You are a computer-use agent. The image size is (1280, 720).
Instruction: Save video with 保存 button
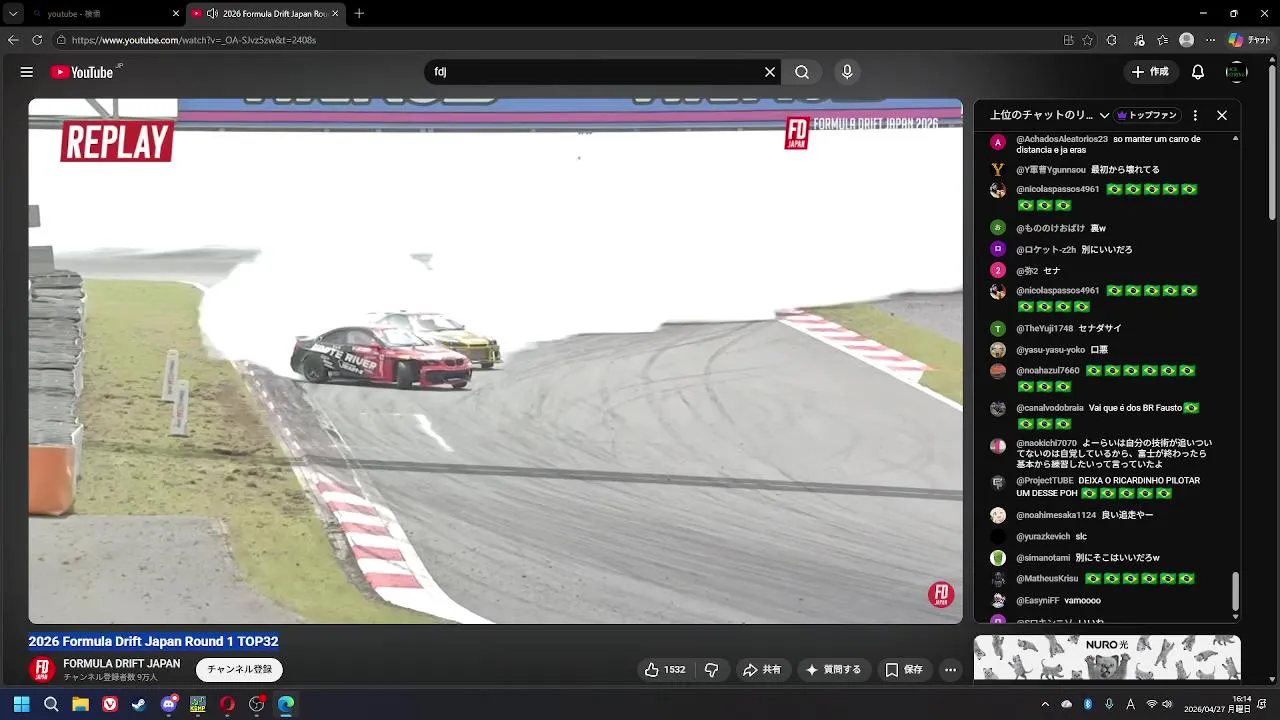click(904, 670)
